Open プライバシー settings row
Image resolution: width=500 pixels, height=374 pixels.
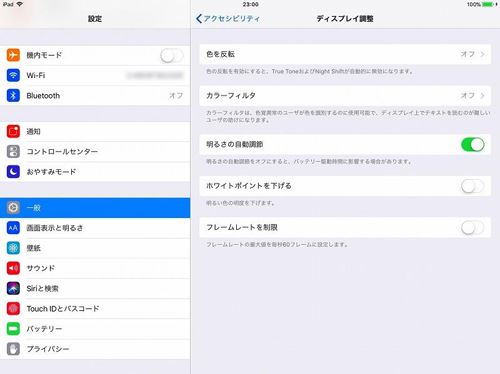click(x=95, y=349)
